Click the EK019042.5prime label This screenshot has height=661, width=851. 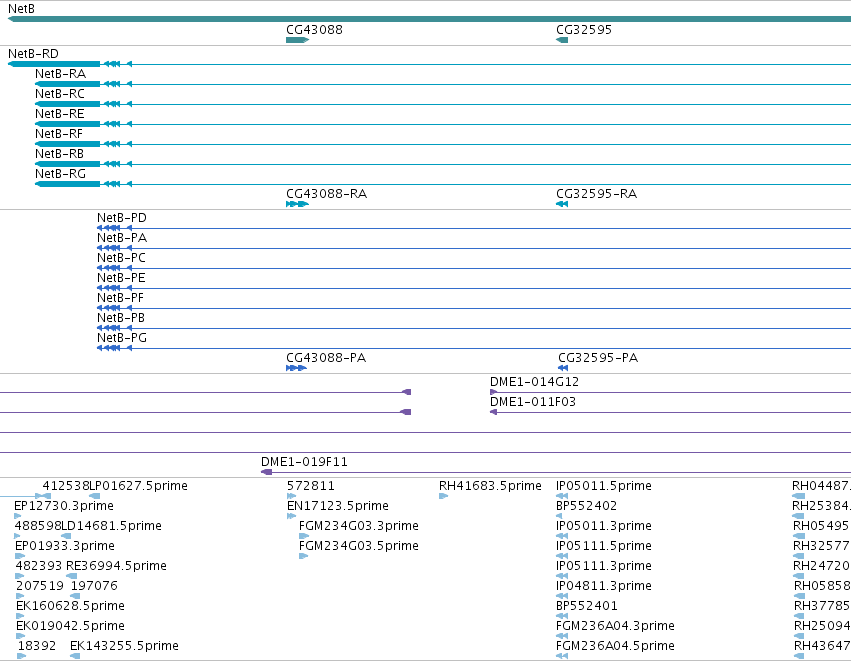[x=70, y=626]
